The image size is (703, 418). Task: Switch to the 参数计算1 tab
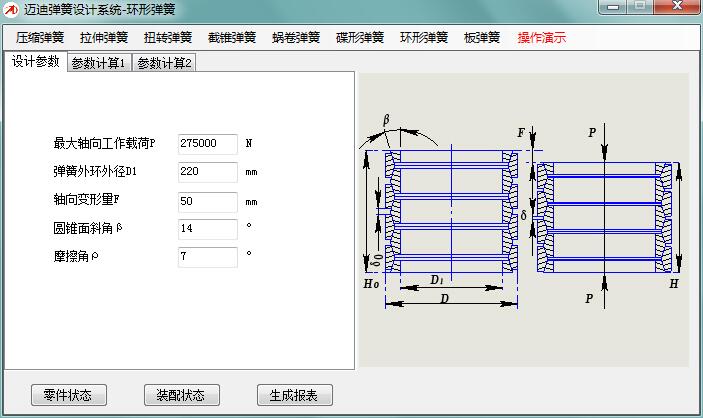coord(99,63)
